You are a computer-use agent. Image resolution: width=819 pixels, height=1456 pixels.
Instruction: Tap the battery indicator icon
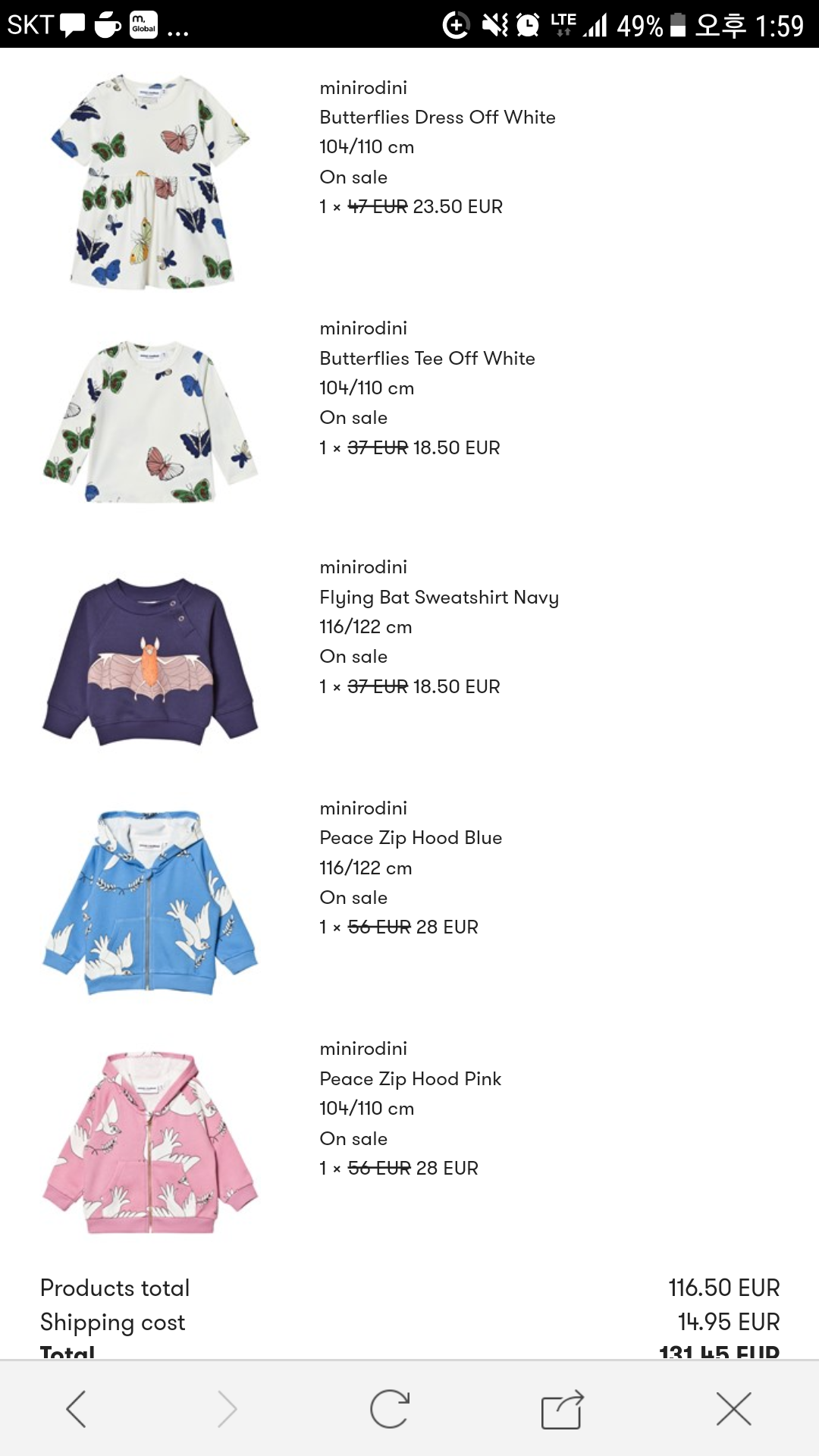pyautogui.click(x=679, y=25)
